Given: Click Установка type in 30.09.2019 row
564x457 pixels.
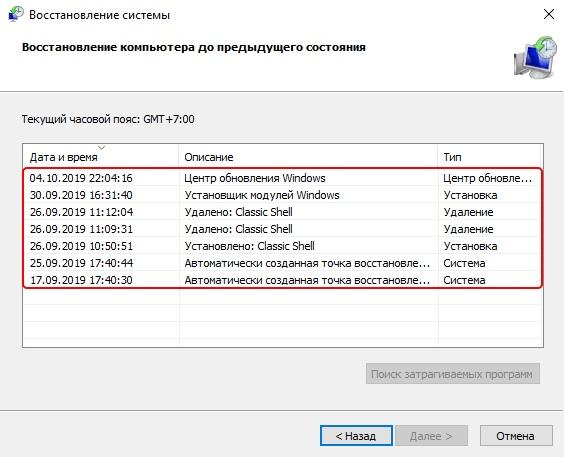Looking at the screenshot, I should pyautogui.click(x=470, y=195).
